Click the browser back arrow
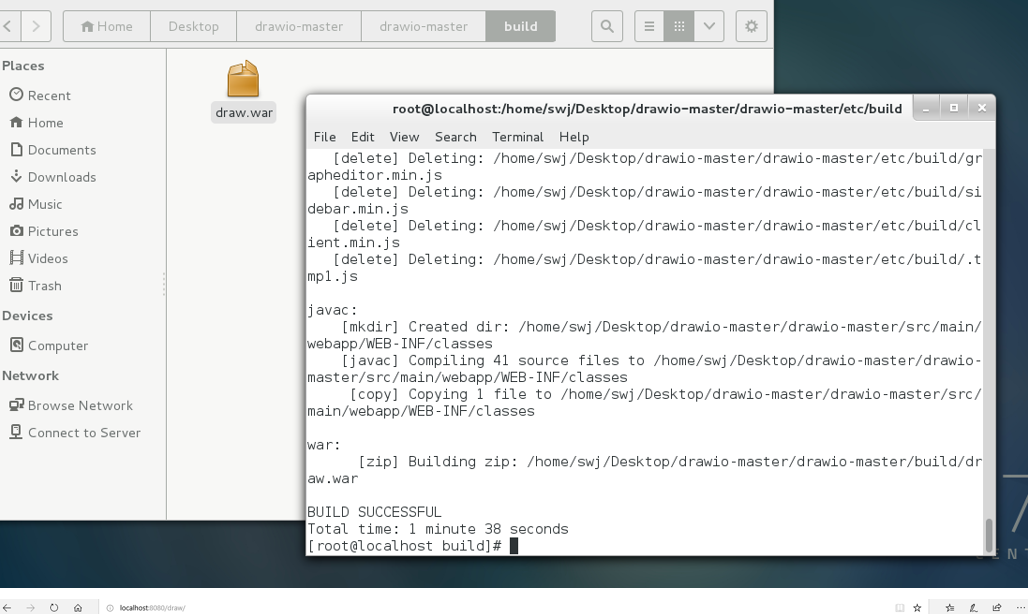Screen dimensions: 1028x614 pos(7,607)
